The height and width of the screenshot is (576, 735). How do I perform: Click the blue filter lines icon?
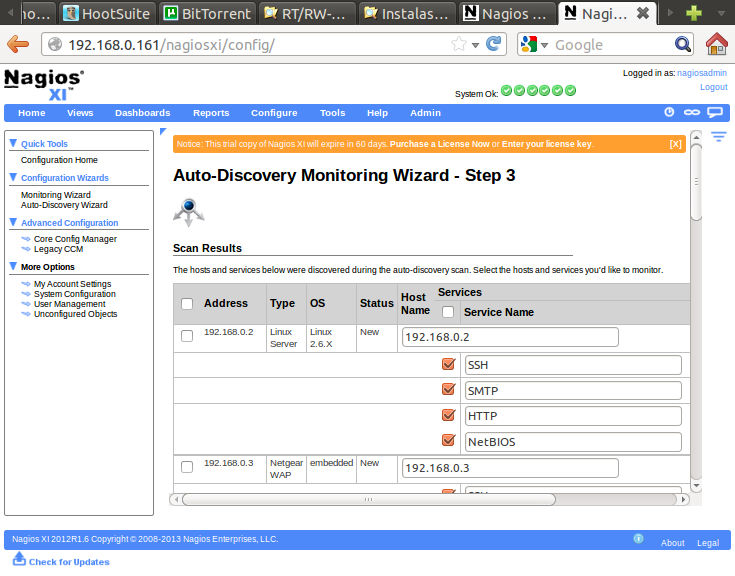click(718, 137)
